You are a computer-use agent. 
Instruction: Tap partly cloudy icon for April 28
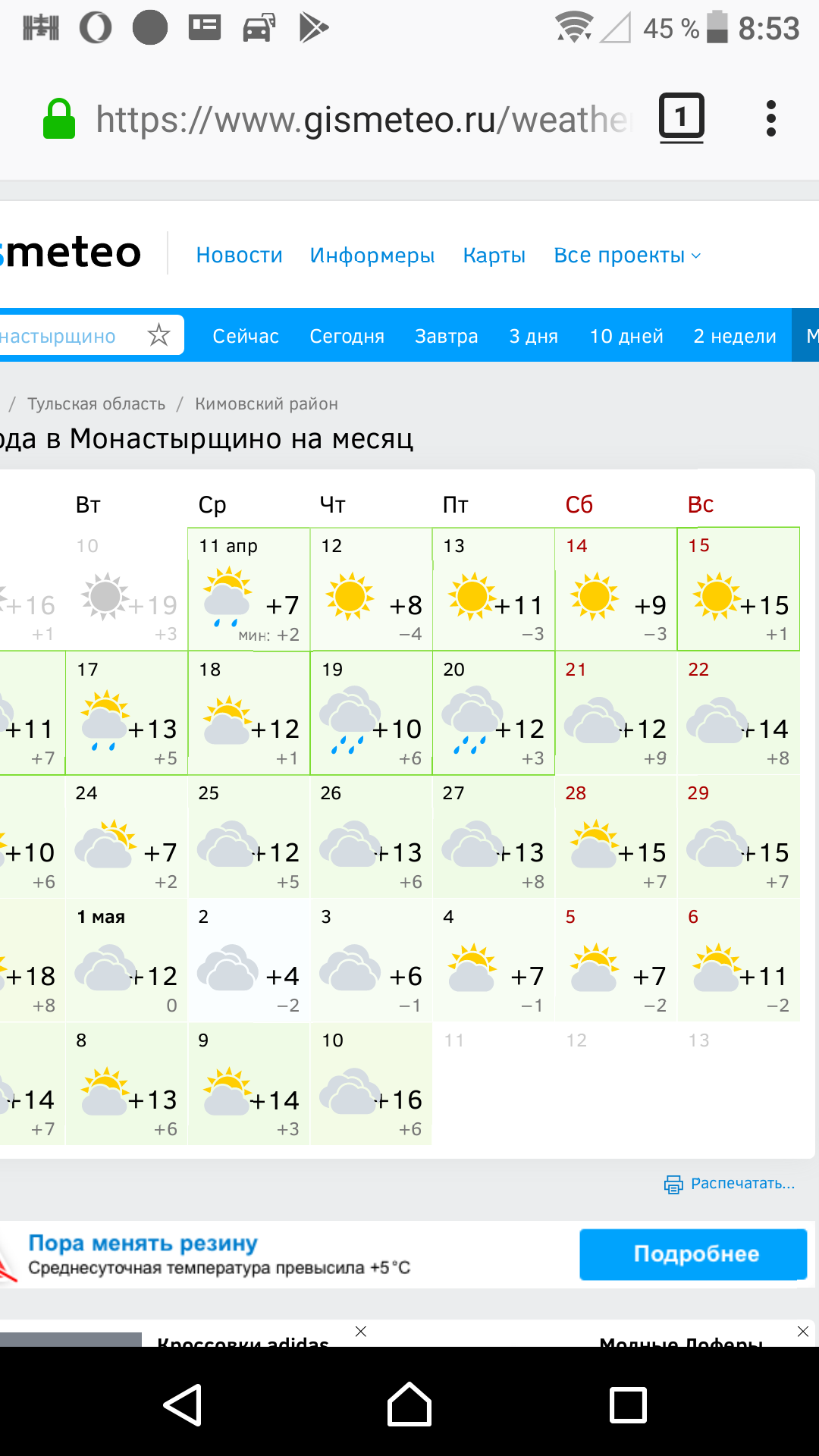point(595,843)
